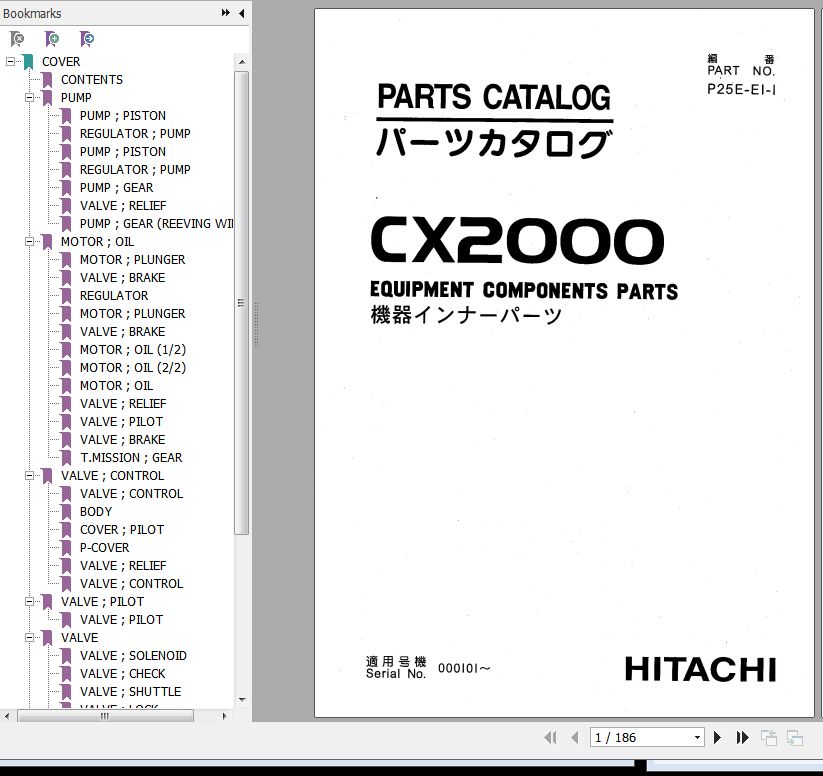
Task: Click the bookmark icon beside REGULATOR
Action: (66, 296)
